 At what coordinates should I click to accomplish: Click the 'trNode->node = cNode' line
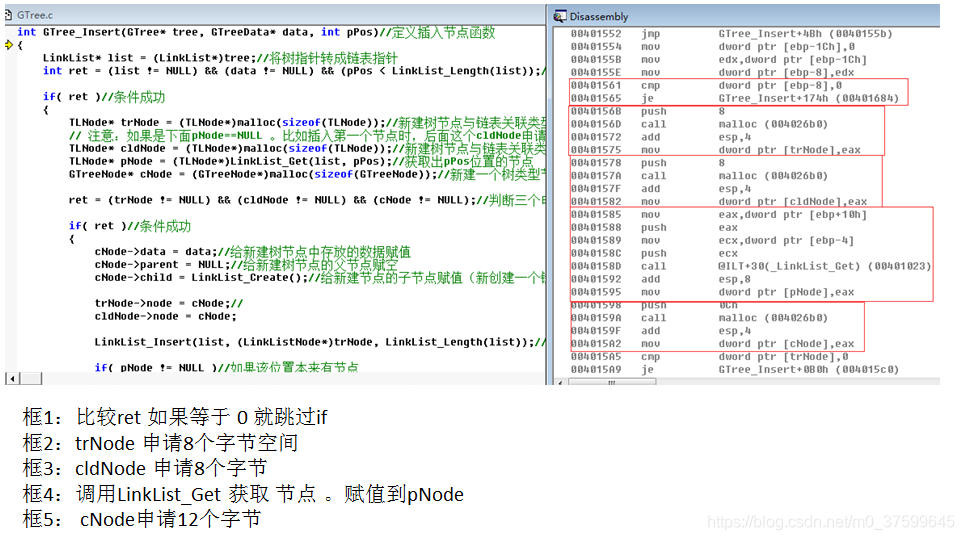(169, 303)
